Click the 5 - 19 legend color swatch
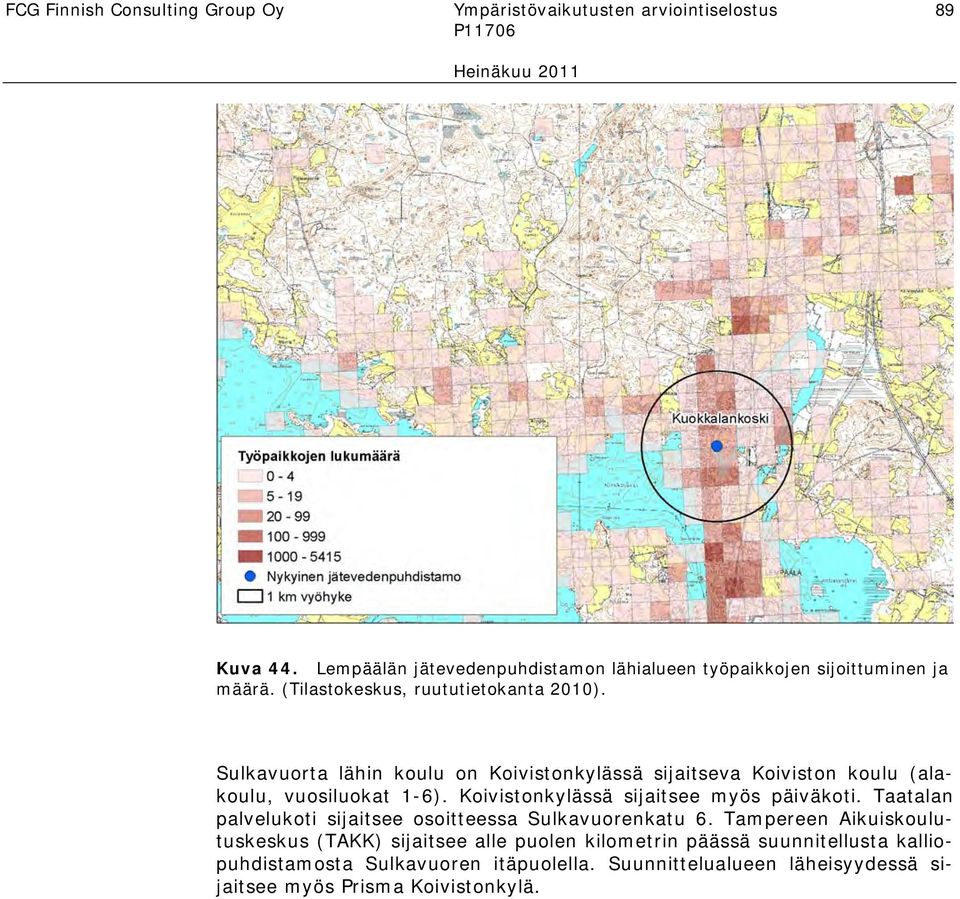960x899 pixels. tap(250, 496)
